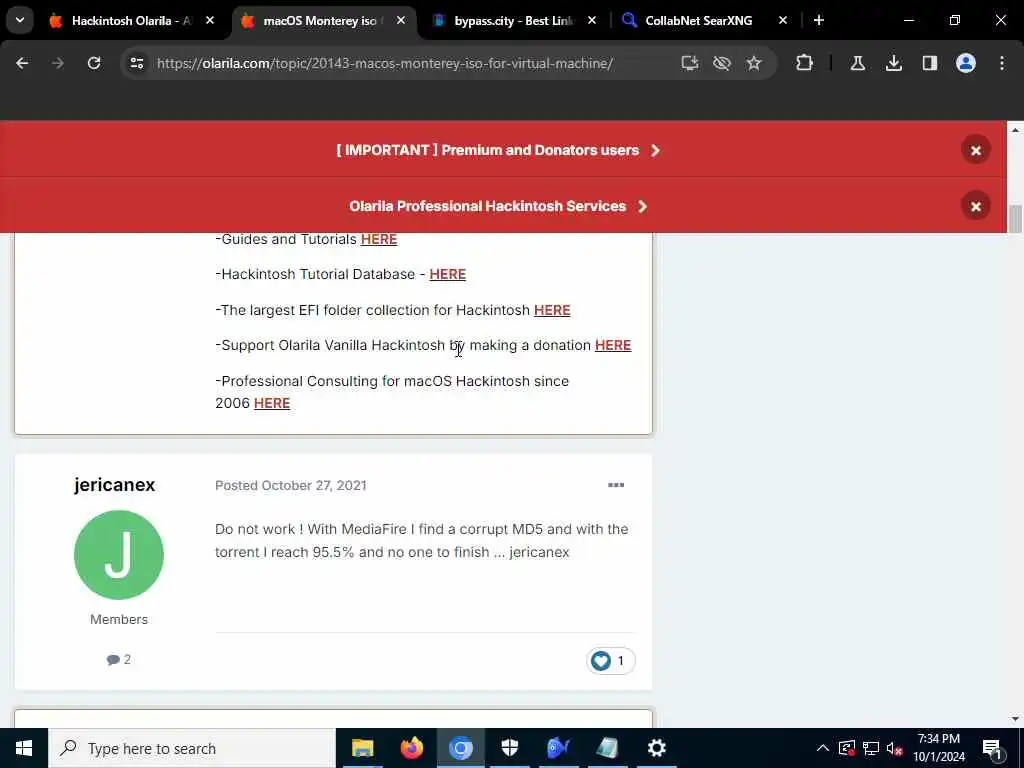Click the crossed-out eye tracking protection icon
This screenshot has width=1024, height=768.
[722, 63]
